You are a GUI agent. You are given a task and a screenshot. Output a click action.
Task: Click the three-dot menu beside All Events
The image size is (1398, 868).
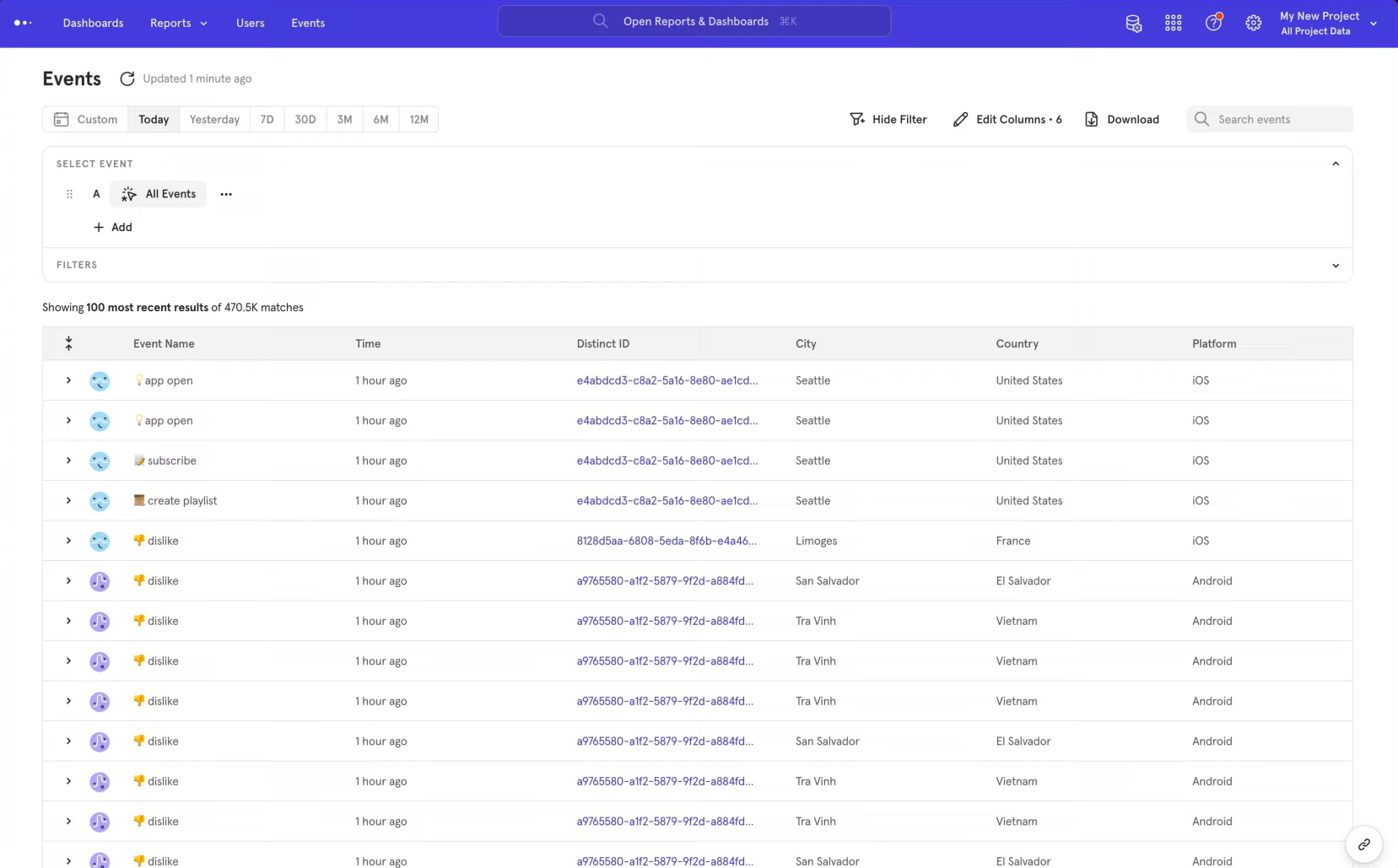point(226,194)
